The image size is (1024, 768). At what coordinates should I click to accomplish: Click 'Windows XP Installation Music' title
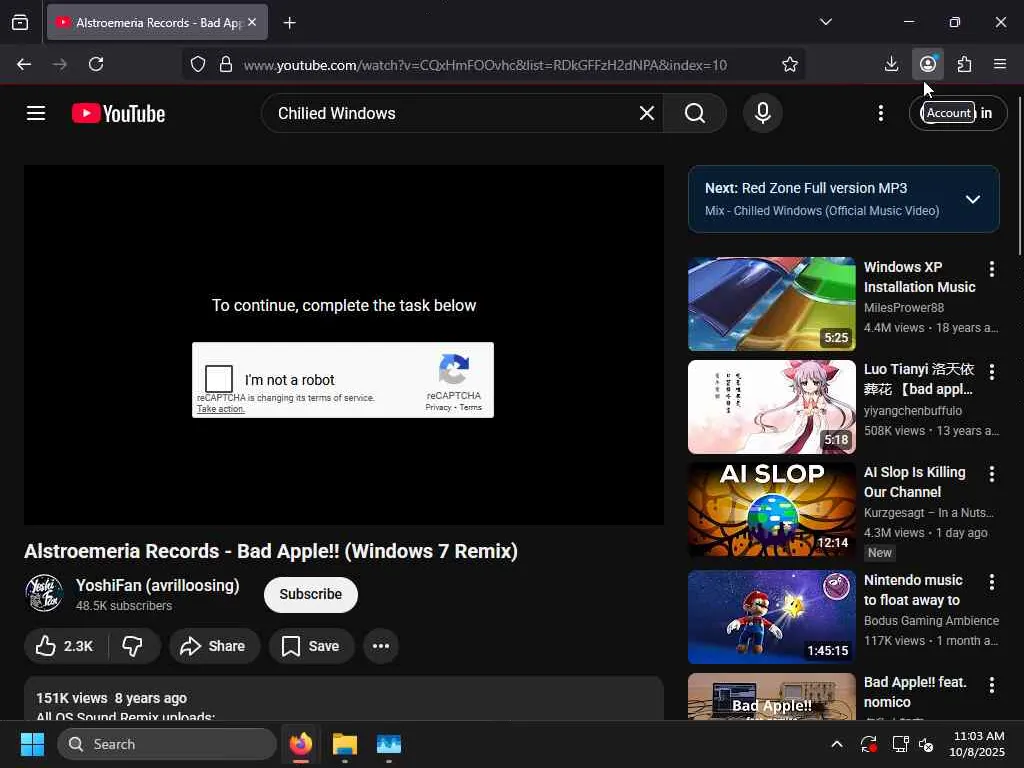point(920,277)
